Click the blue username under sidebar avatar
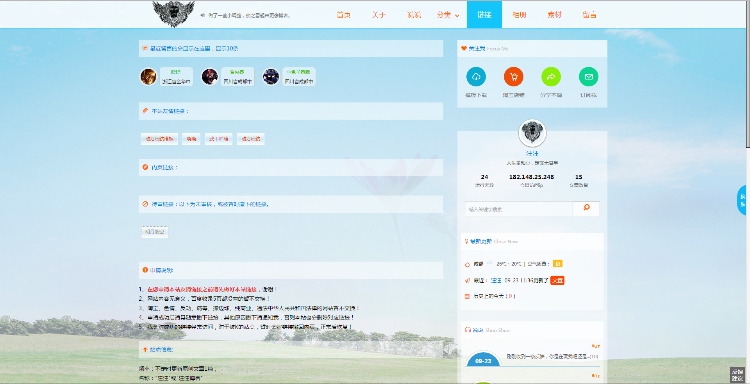Image resolution: width=750 pixels, height=384 pixels. pyautogui.click(x=532, y=154)
